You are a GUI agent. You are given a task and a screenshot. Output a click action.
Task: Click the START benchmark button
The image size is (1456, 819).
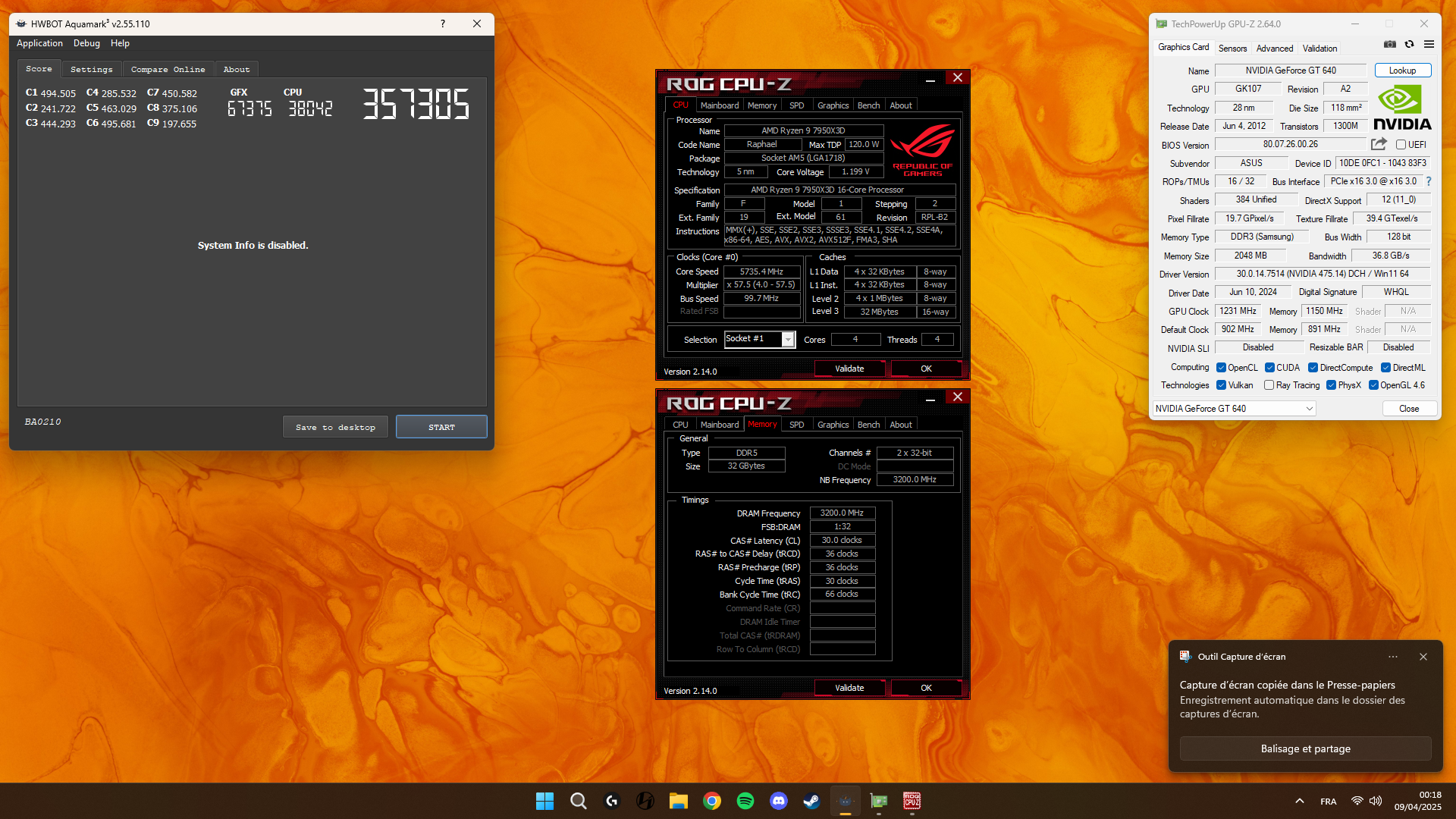click(x=441, y=427)
